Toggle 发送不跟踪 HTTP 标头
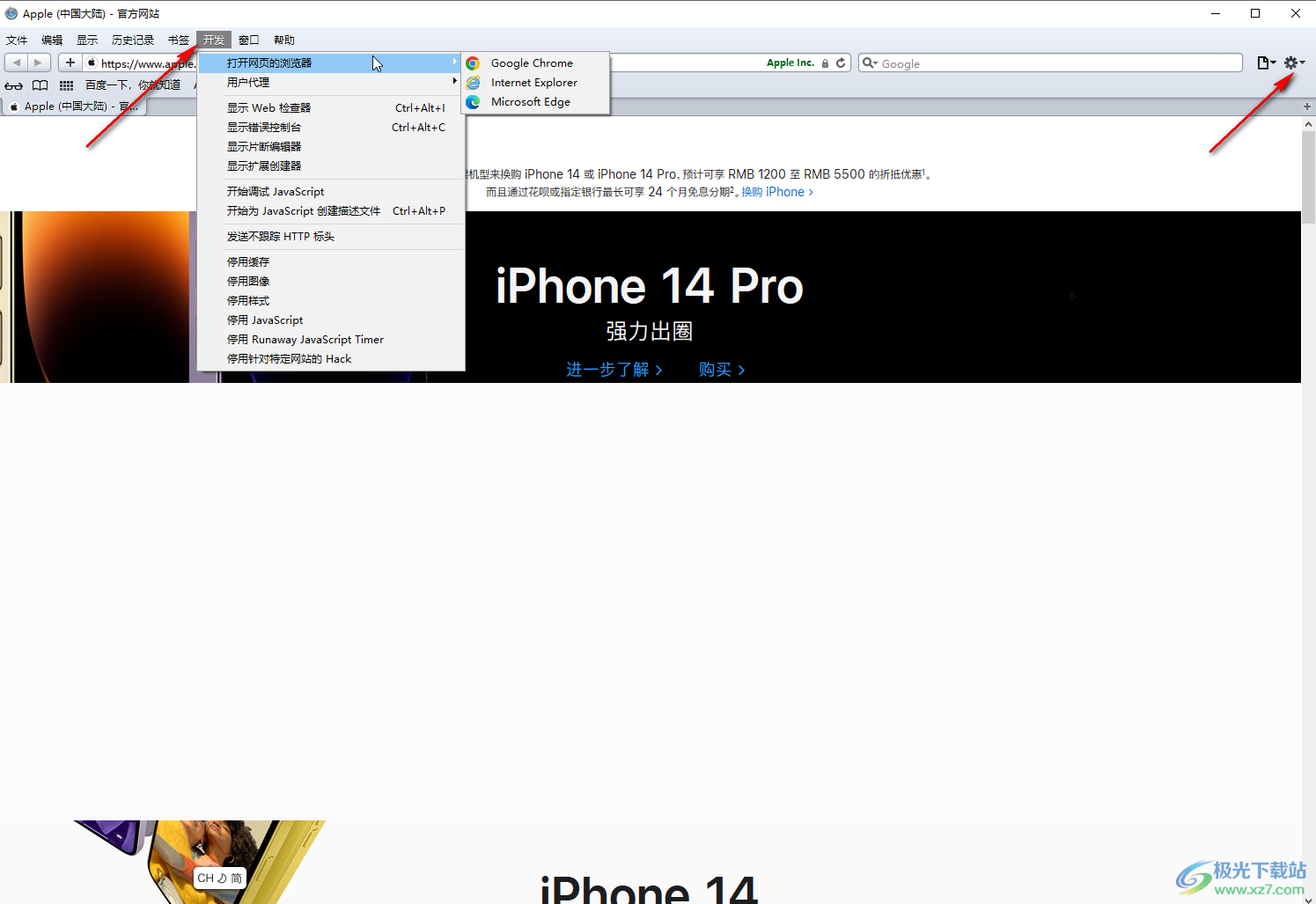The image size is (1316, 904). [330, 237]
